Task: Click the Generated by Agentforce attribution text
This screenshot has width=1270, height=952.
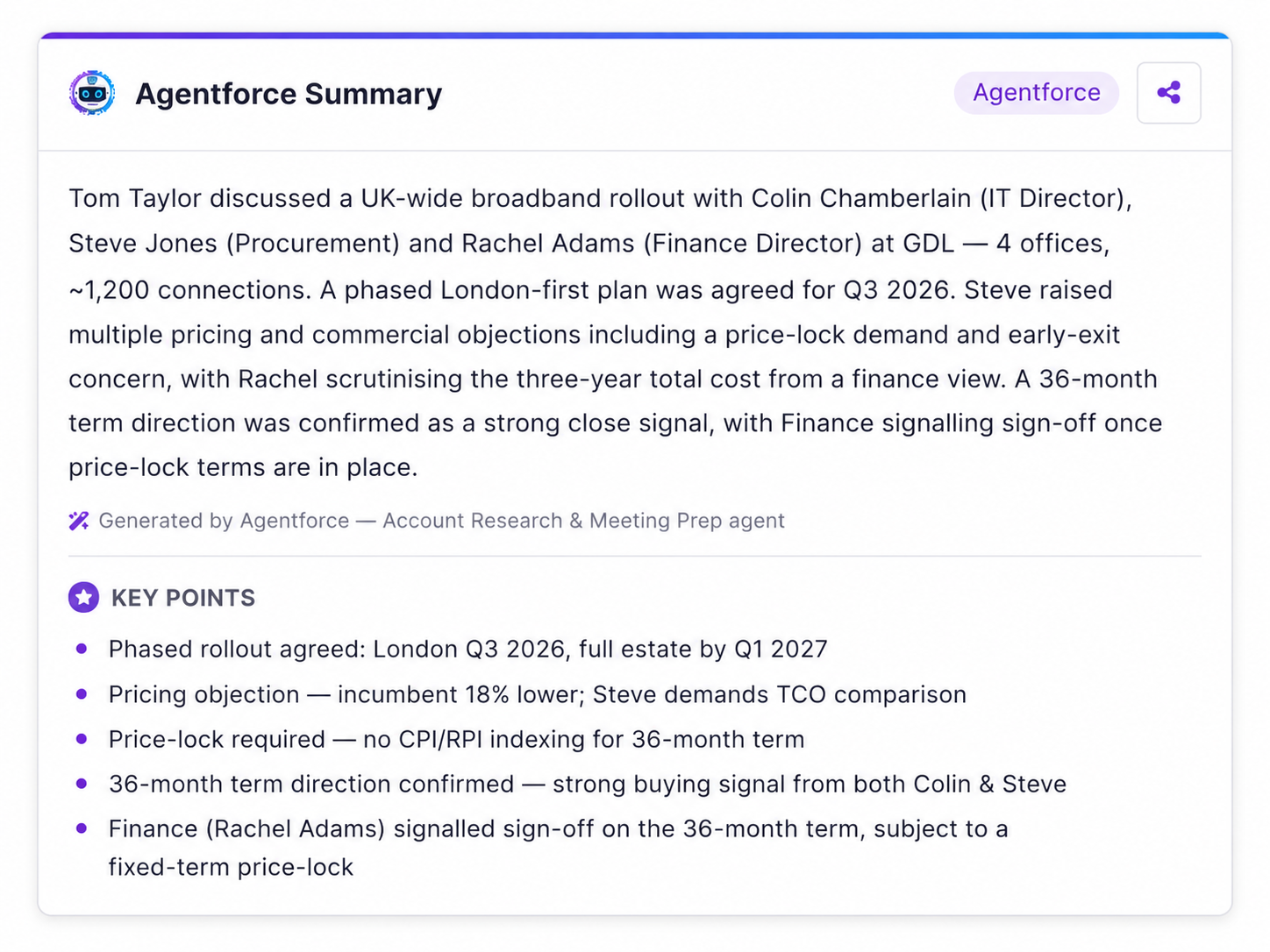Action: pyautogui.click(x=441, y=521)
